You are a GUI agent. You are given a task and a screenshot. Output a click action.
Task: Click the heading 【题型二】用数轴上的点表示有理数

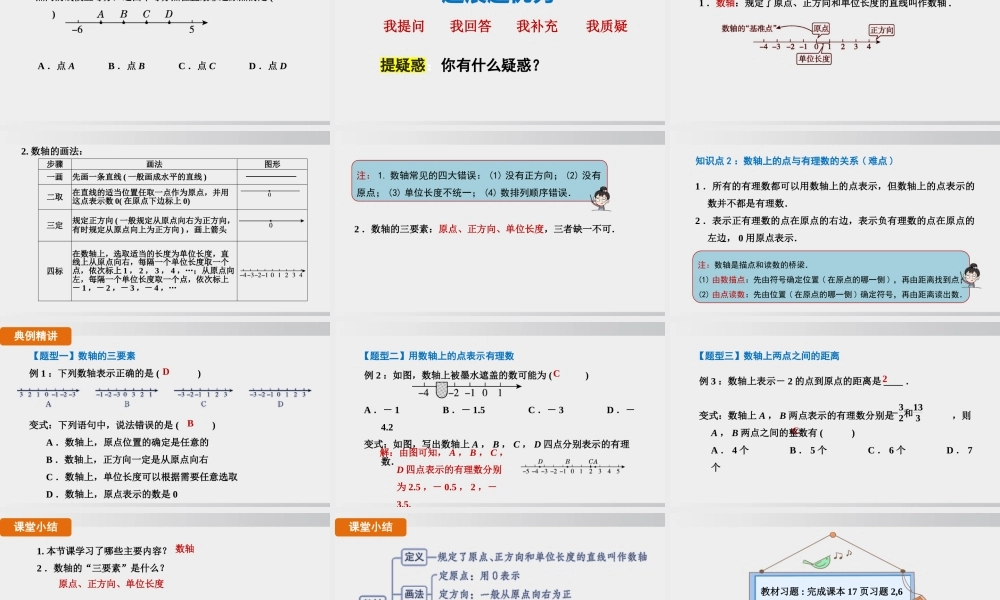(438, 356)
